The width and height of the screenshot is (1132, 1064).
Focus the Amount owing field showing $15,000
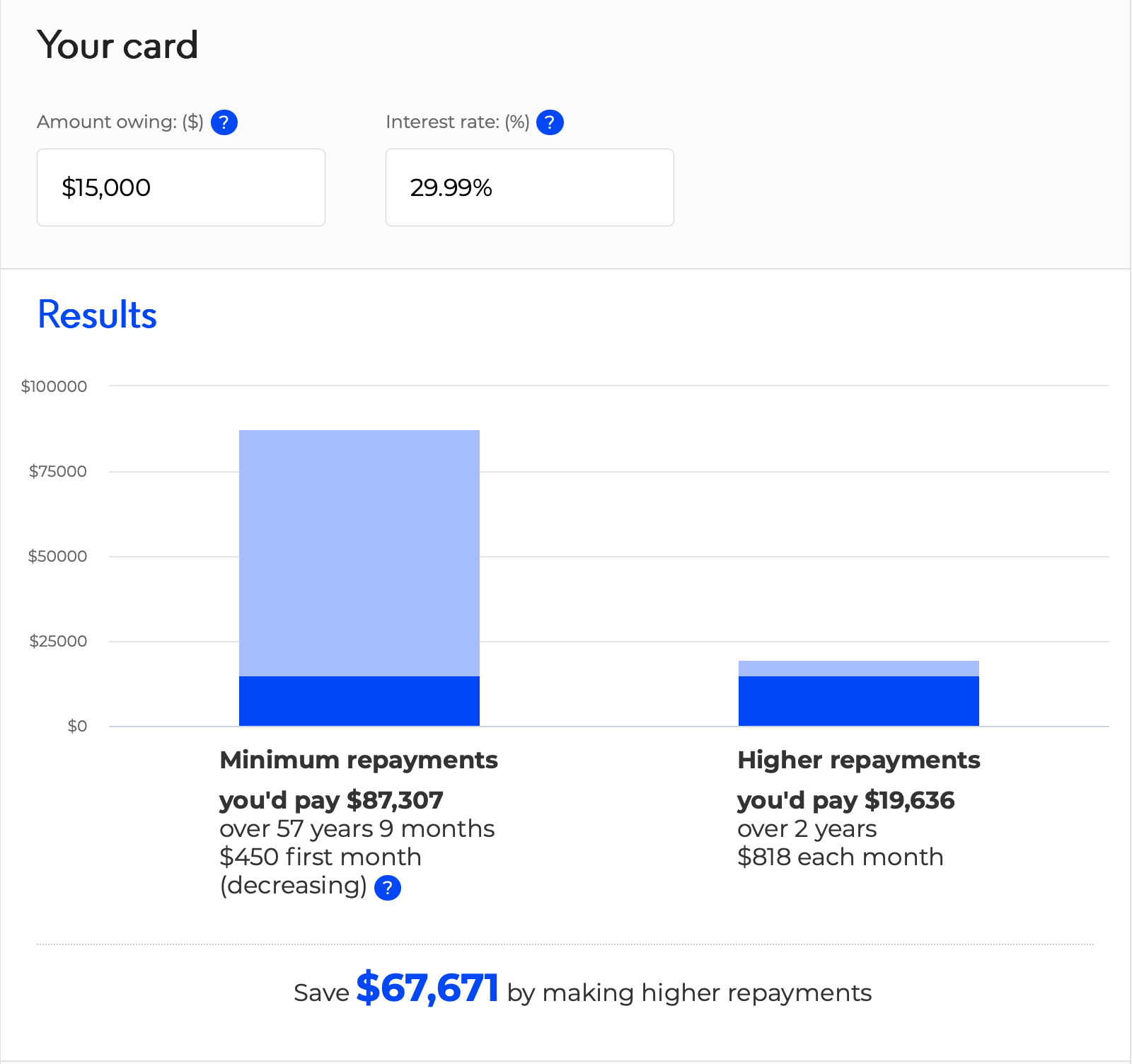click(x=180, y=187)
